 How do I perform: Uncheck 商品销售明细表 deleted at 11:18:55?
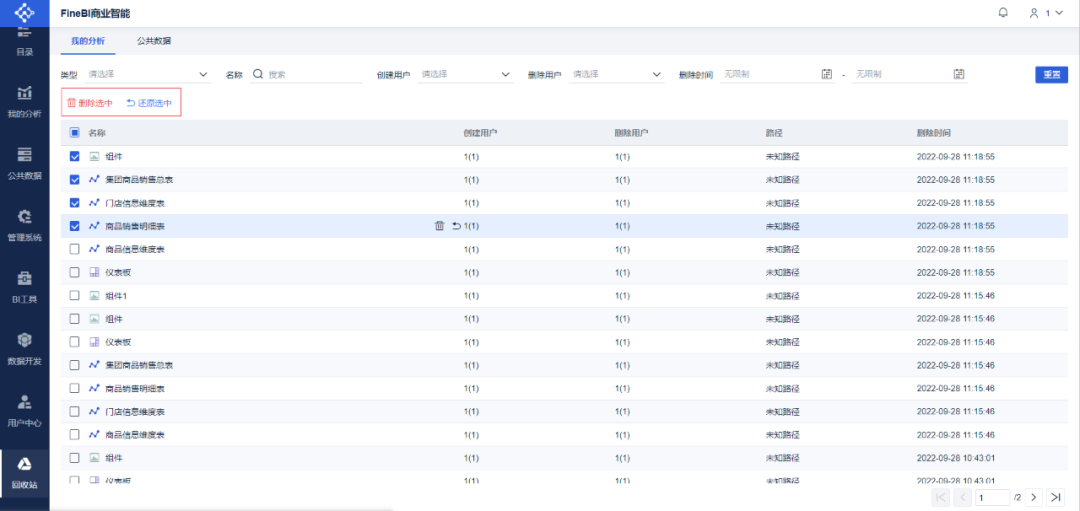(x=74, y=226)
